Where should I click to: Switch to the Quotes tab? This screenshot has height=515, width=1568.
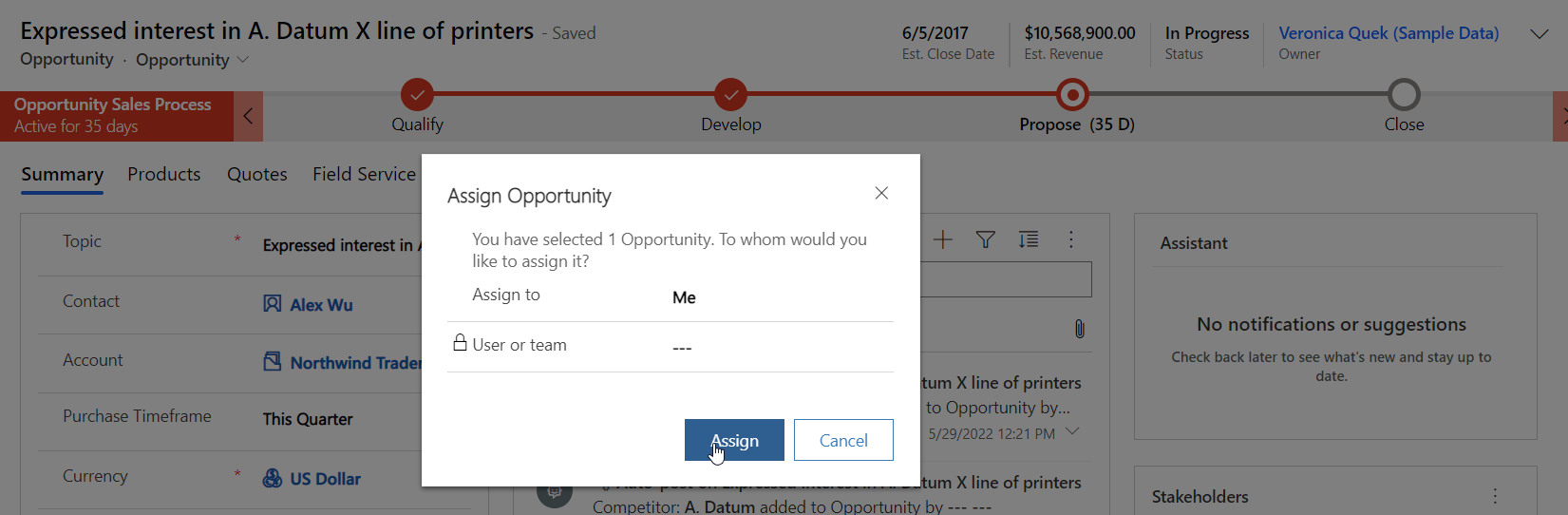257,174
